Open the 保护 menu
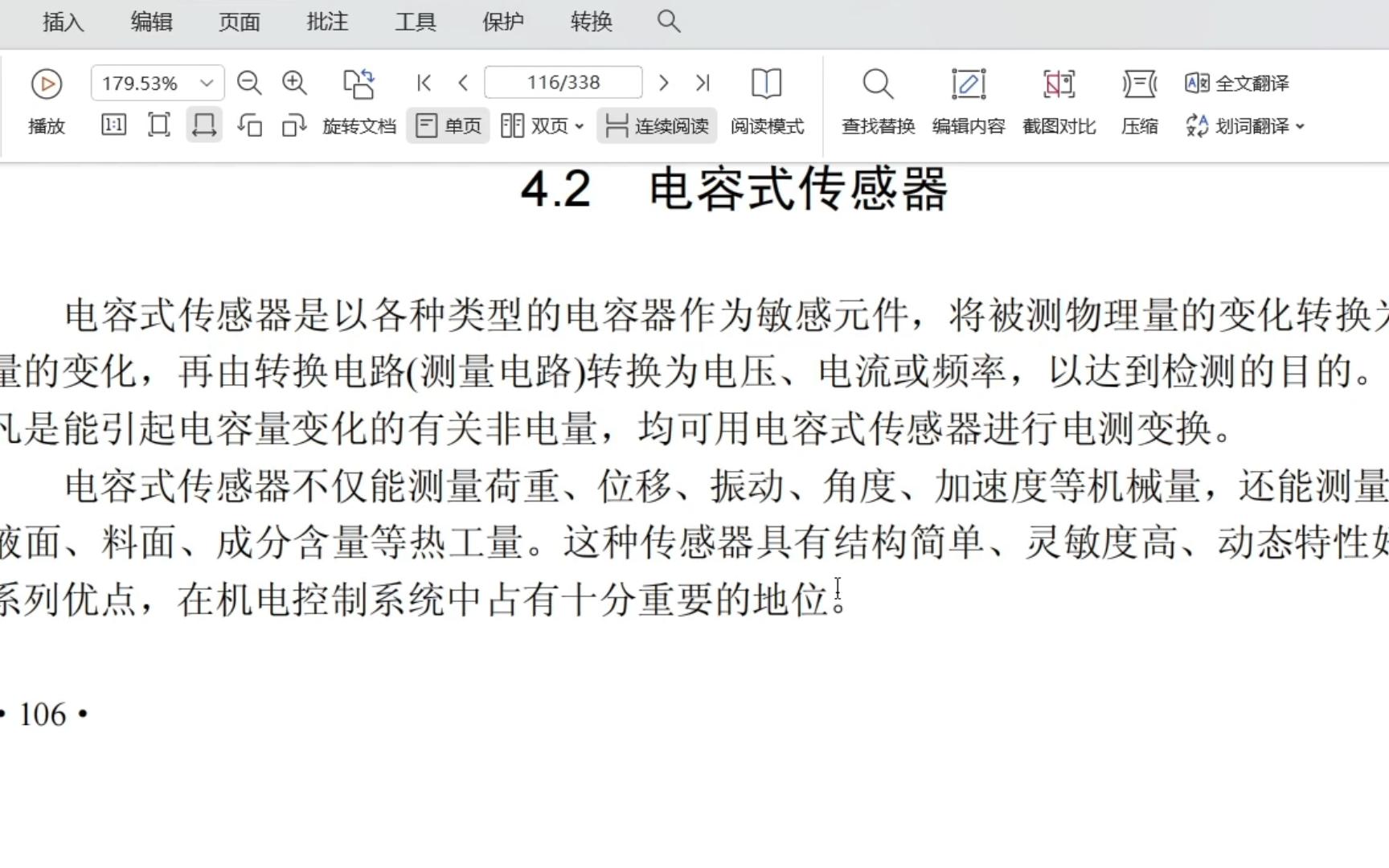Screen dimensions: 1389x868 (503, 22)
